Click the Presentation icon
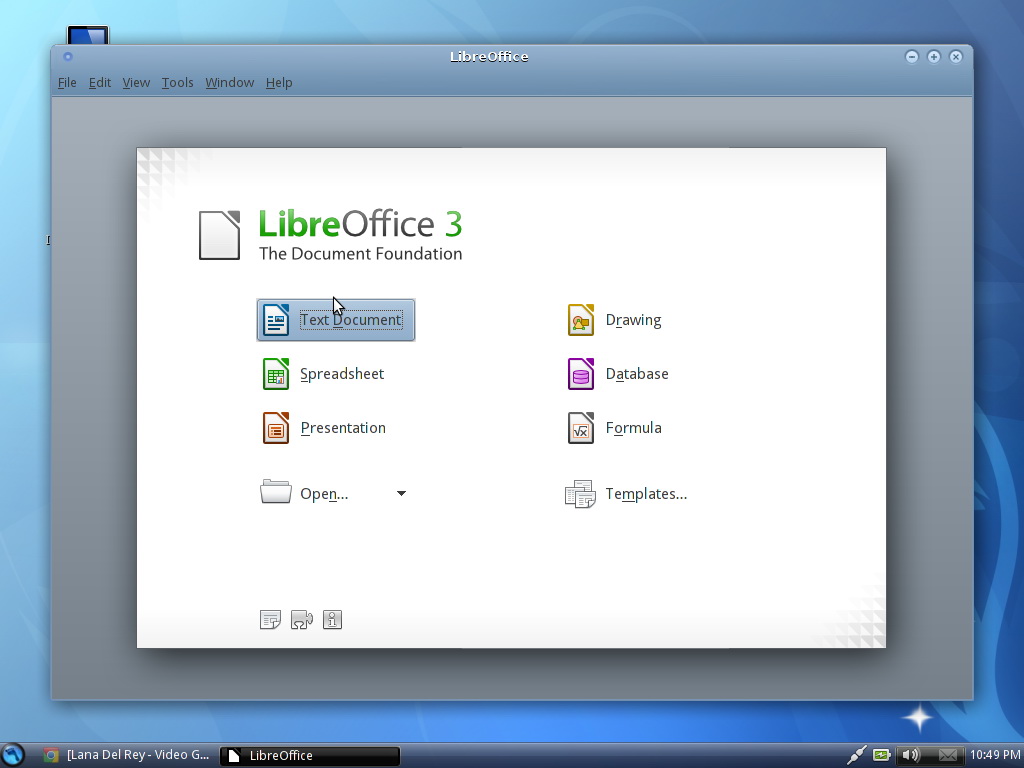The width and height of the screenshot is (1024, 768). [276, 428]
